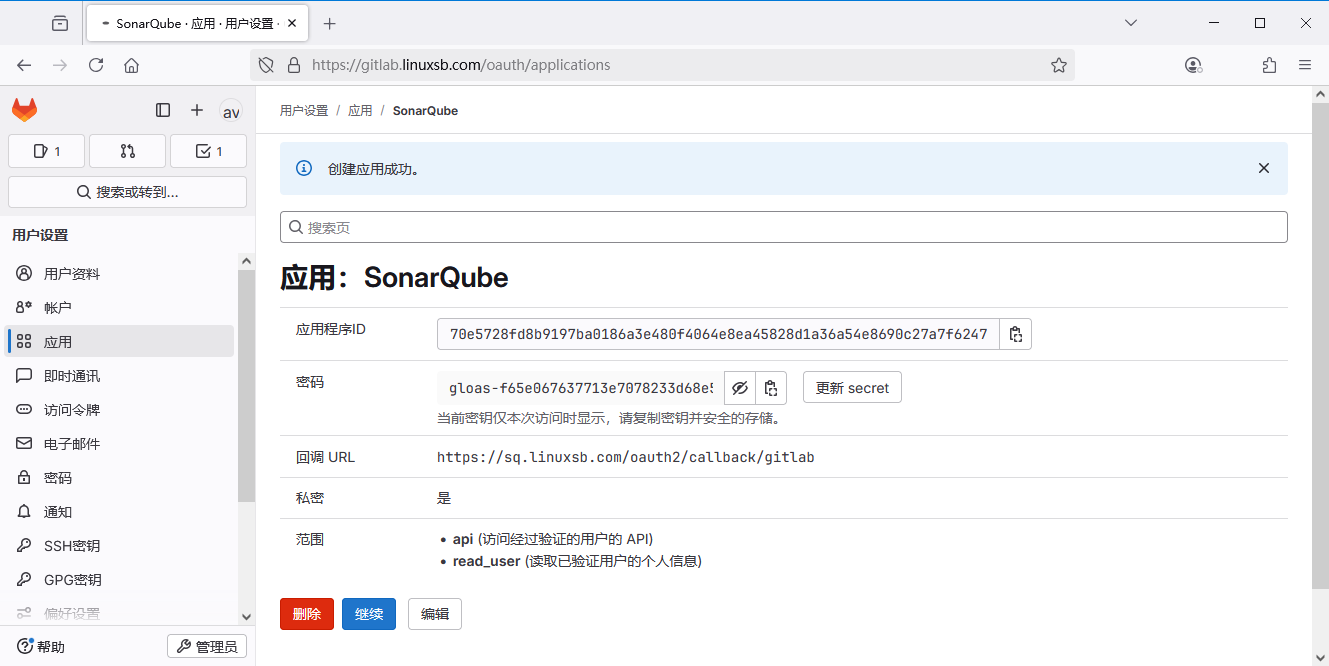Click the 应用 breadcrumb link
This screenshot has width=1329, height=666.
point(360,111)
